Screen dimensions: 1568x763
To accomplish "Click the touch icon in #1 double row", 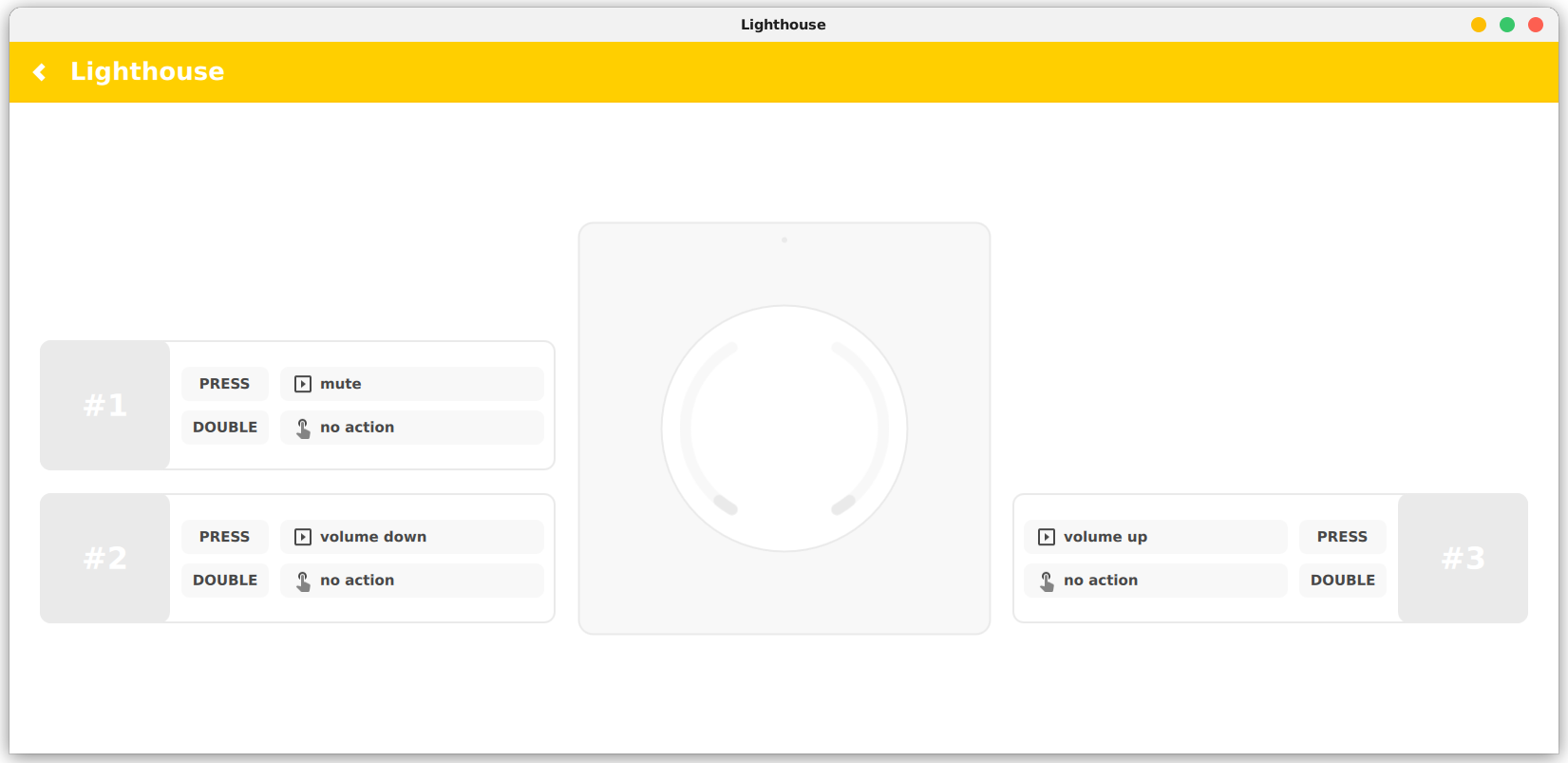I will [303, 428].
